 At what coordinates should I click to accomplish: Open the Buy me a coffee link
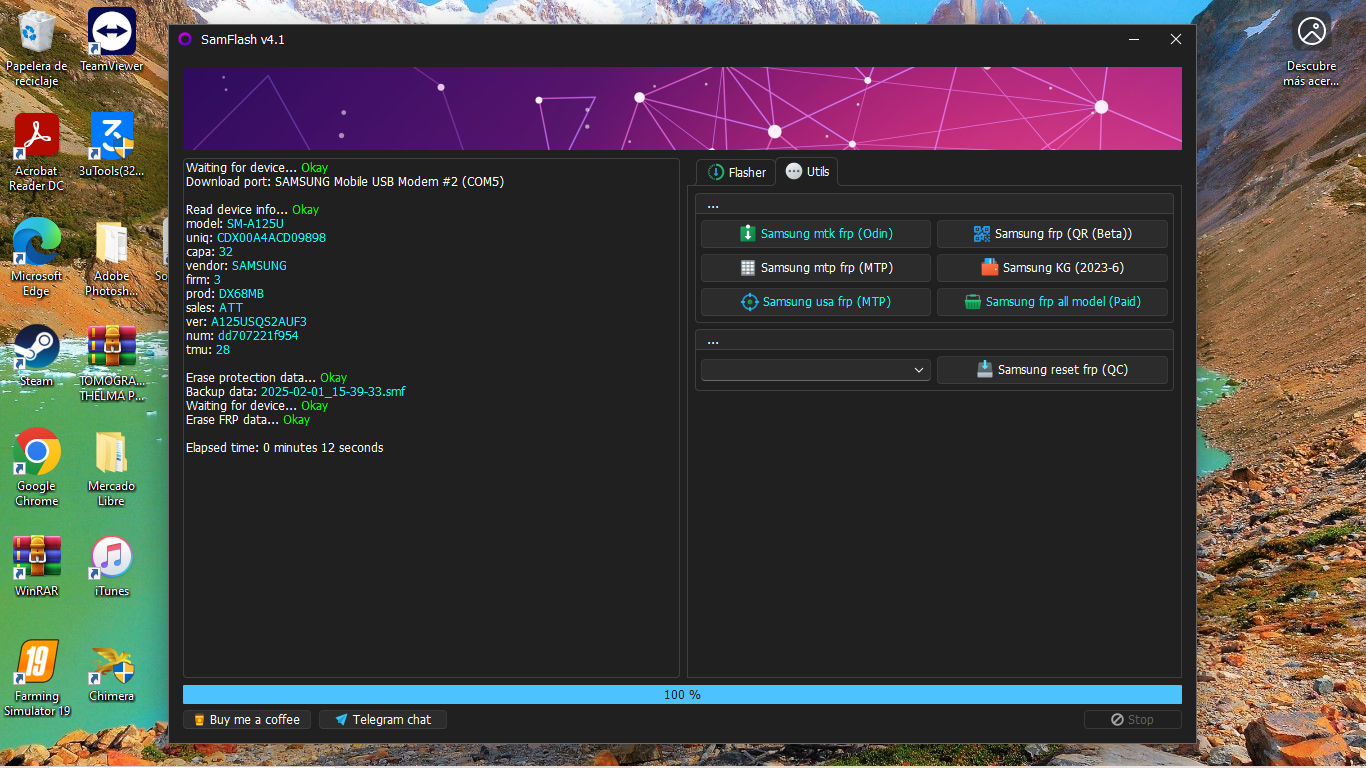point(247,720)
